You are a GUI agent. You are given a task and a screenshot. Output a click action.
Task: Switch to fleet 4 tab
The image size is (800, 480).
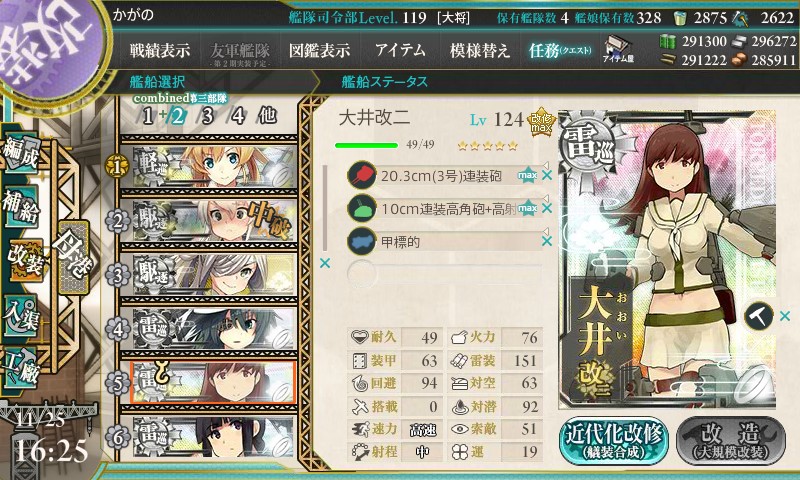[238, 116]
